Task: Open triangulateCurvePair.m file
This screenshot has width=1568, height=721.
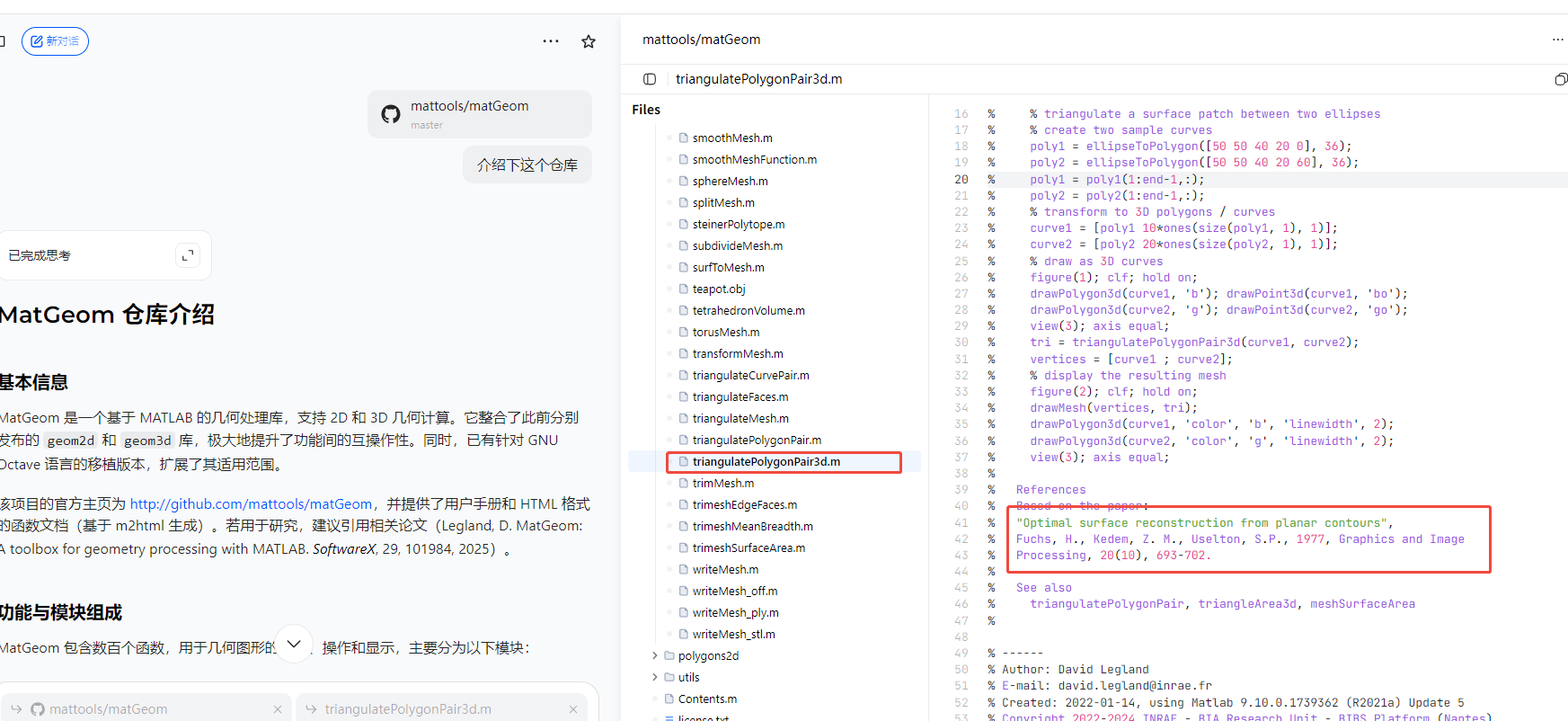Action: coord(751,375)
